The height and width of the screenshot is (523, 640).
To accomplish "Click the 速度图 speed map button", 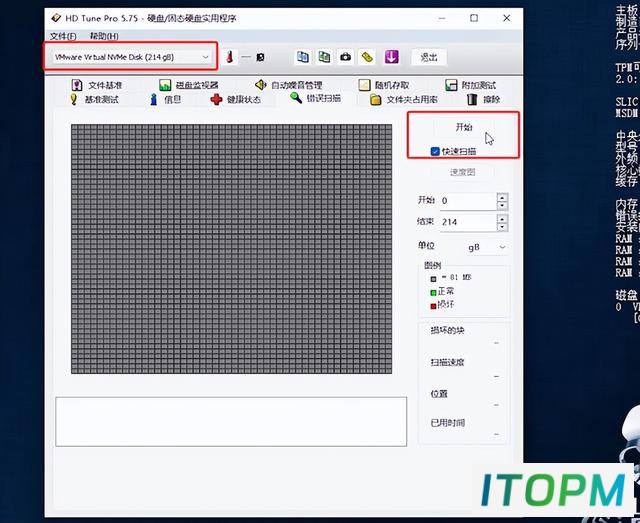I will click(x=462, y=172).
